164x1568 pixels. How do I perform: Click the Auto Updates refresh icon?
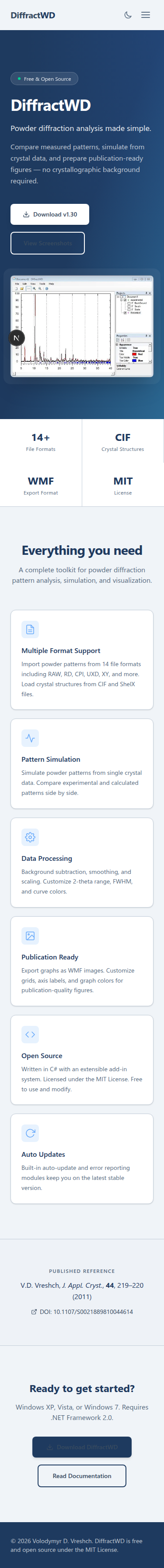click(x=30, y=1133)
